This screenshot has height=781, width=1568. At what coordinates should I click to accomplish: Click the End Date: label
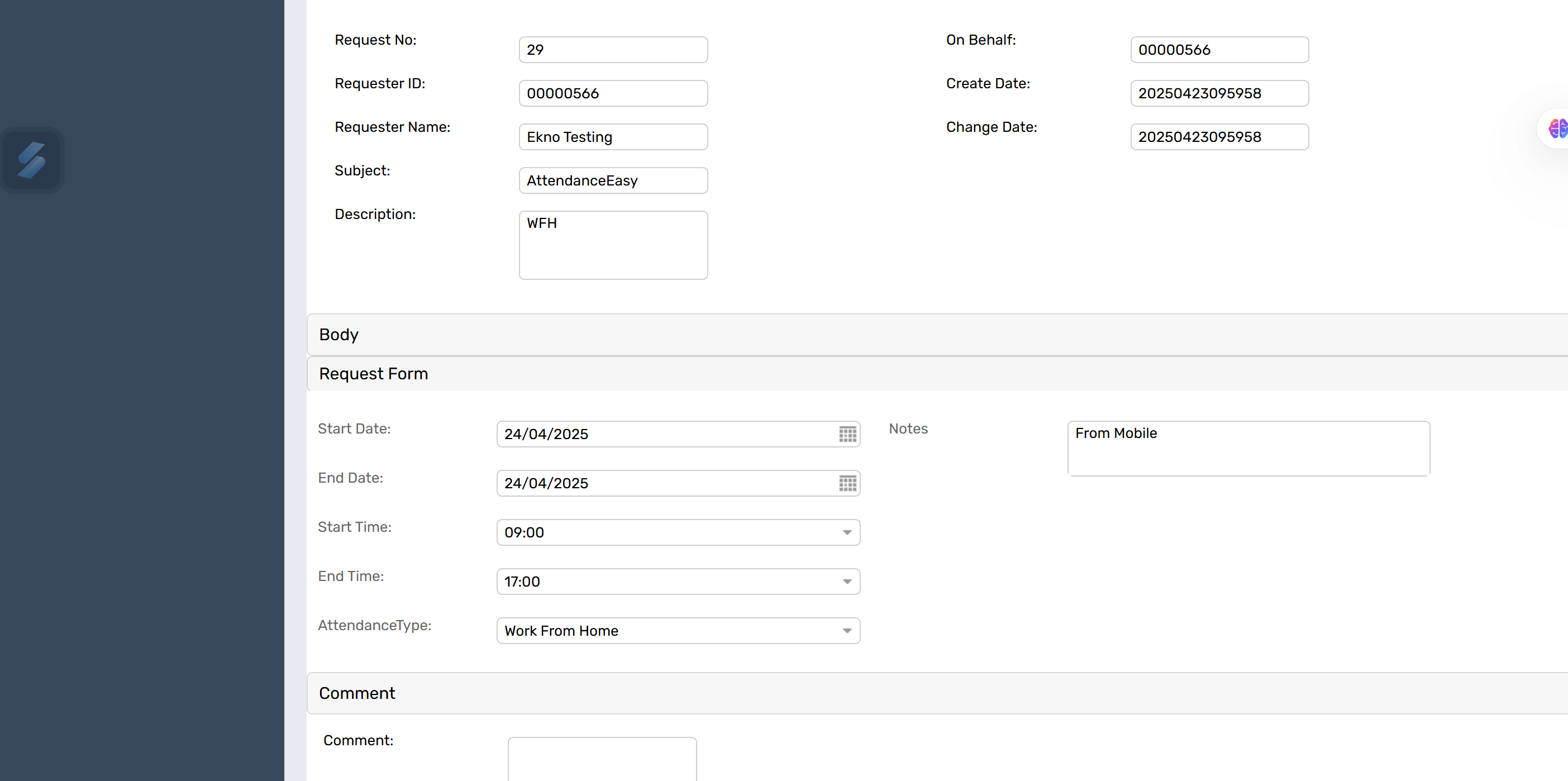(x=351, y=478)
